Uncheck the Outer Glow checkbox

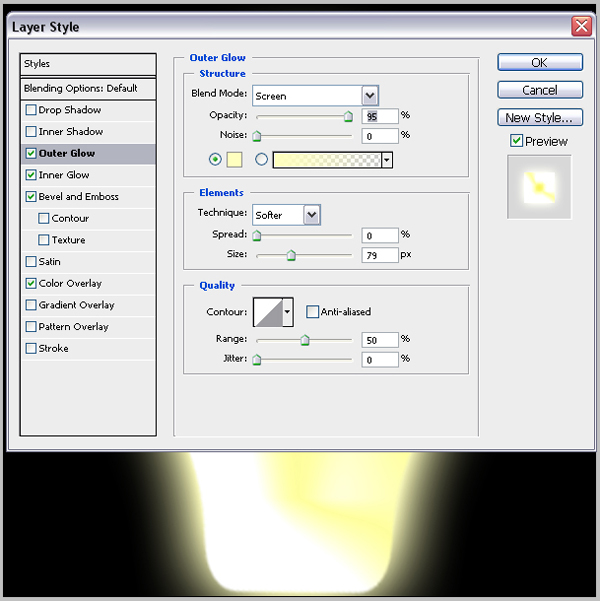[x=31, y=153]
